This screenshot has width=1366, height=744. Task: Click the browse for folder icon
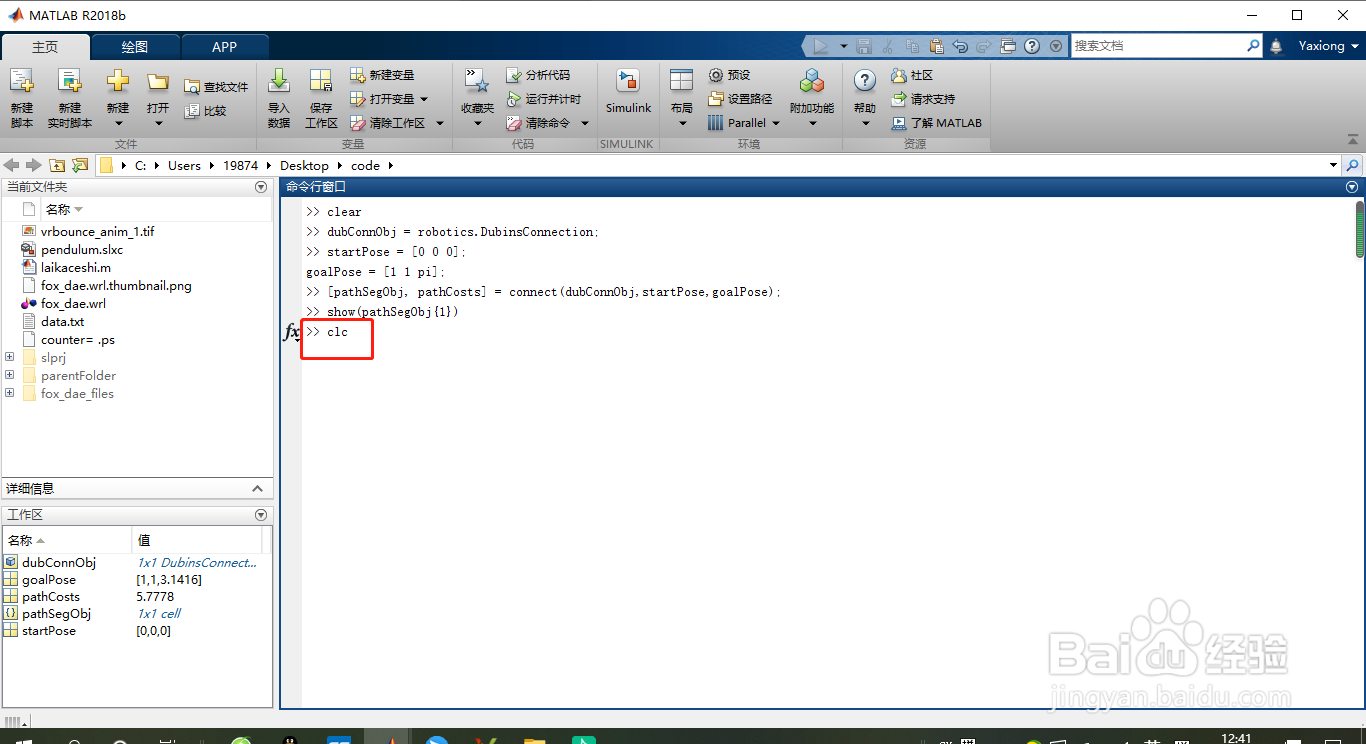click(x=79, y=165)
